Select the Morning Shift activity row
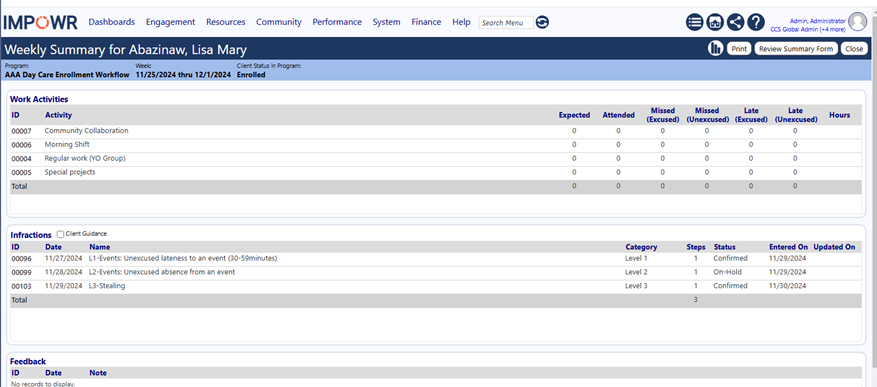 click(x=436, y=144)
